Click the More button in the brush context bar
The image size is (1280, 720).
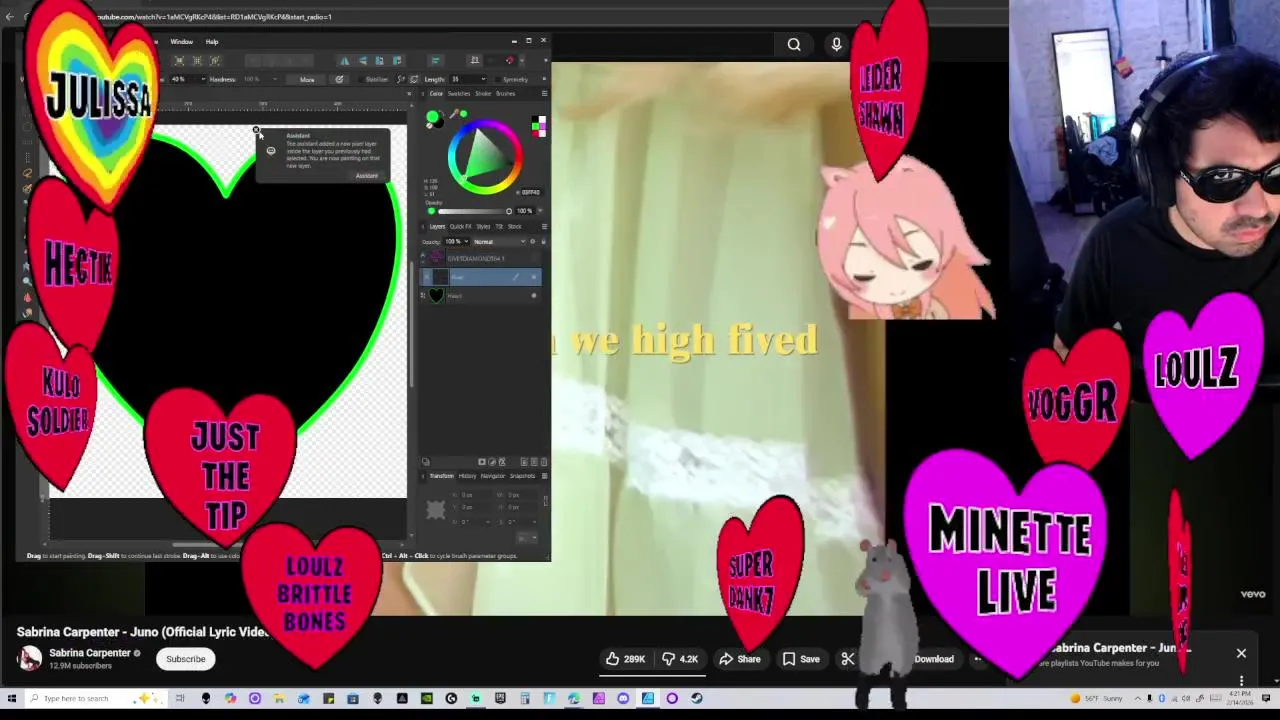tap(307, 80)
